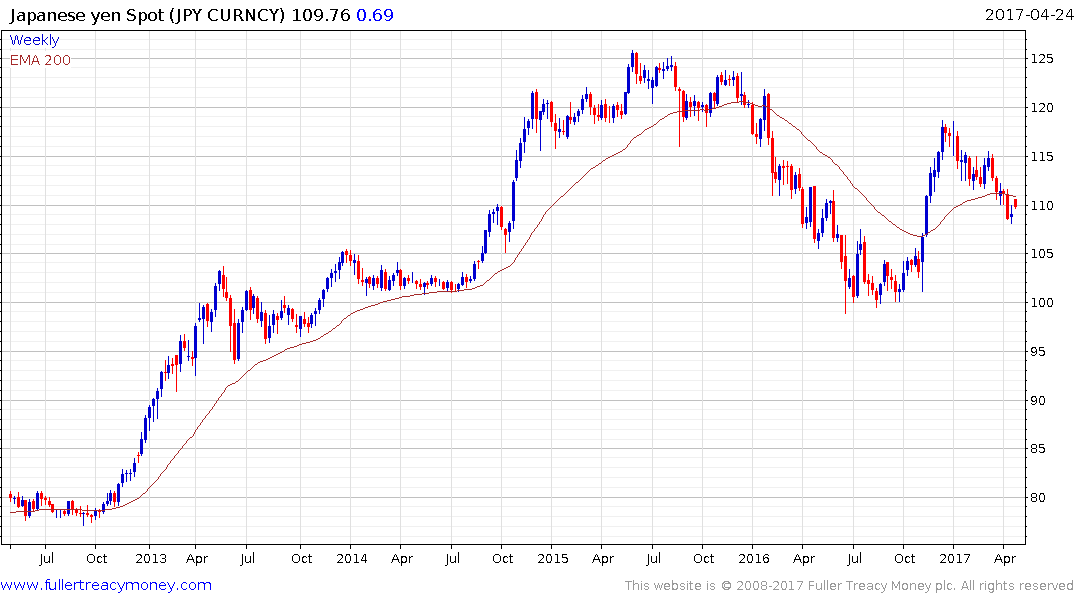Image resolution: width=1075 pixels, height=600 pixels.
Task: Select the blue change value 0.69
Action: 375,15
